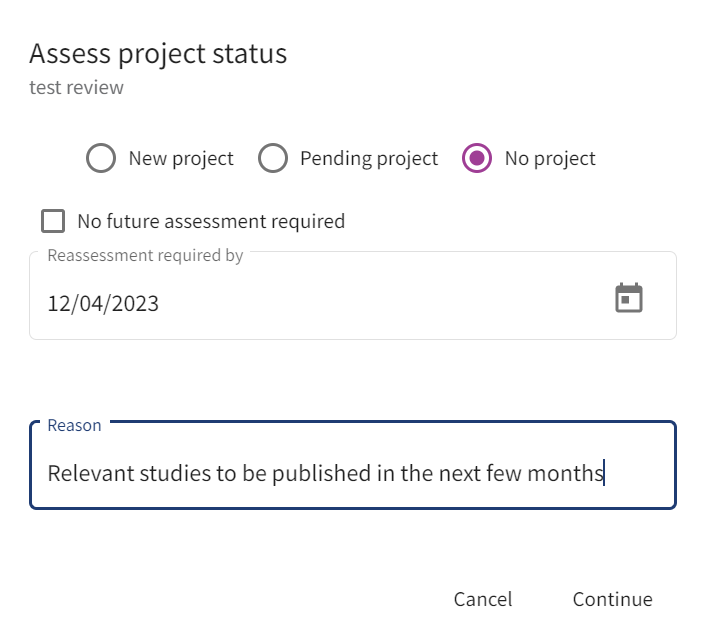Screen dimensions: 704x640
Task: Click the word "Relevant" in the reason text
Action: click(88, 473)
